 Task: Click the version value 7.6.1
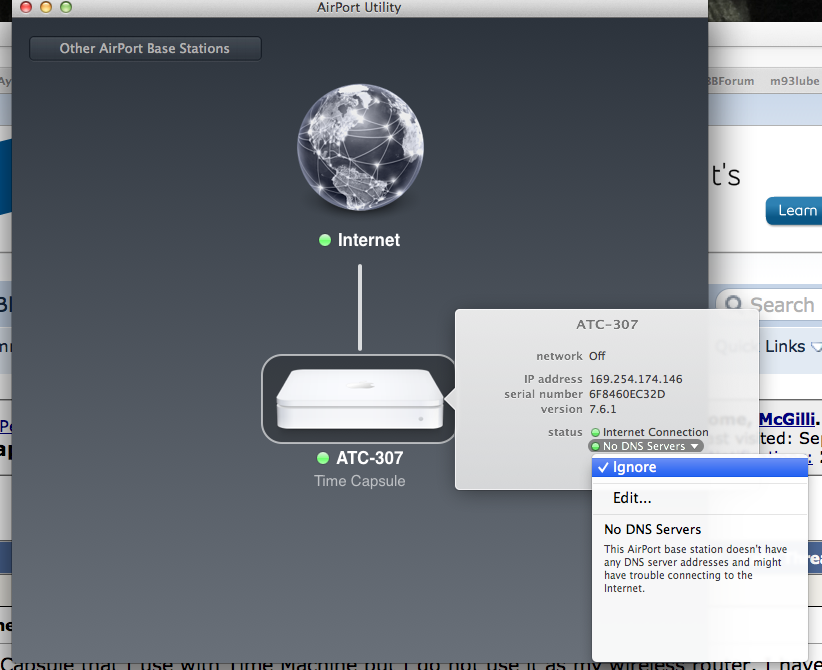[x=602, y=409]
